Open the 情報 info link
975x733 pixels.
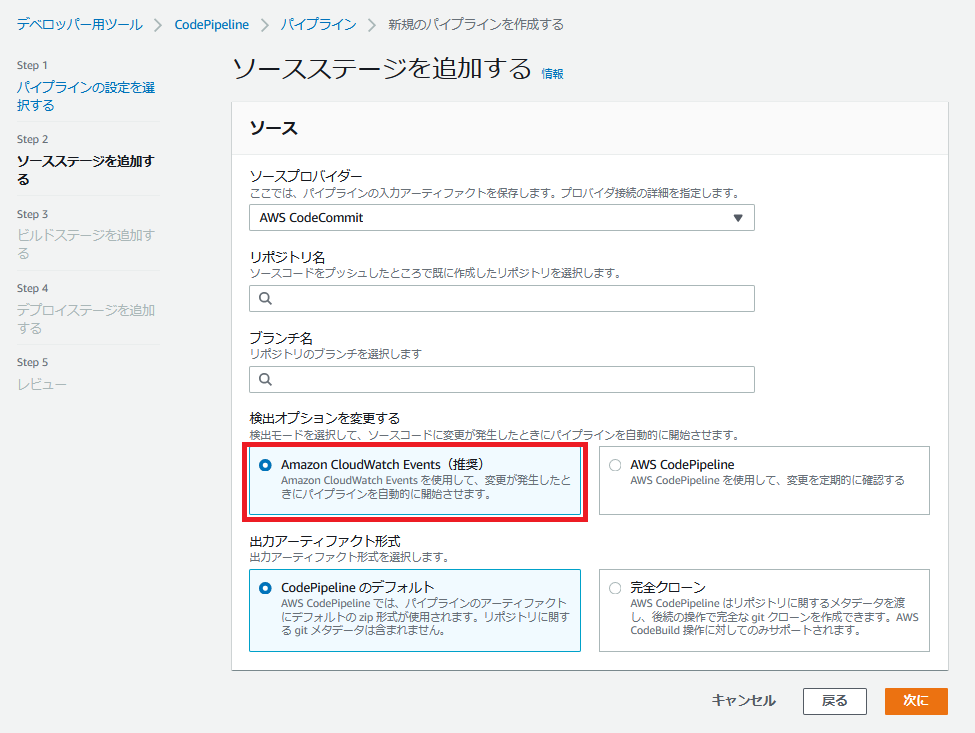click(552, 74)
